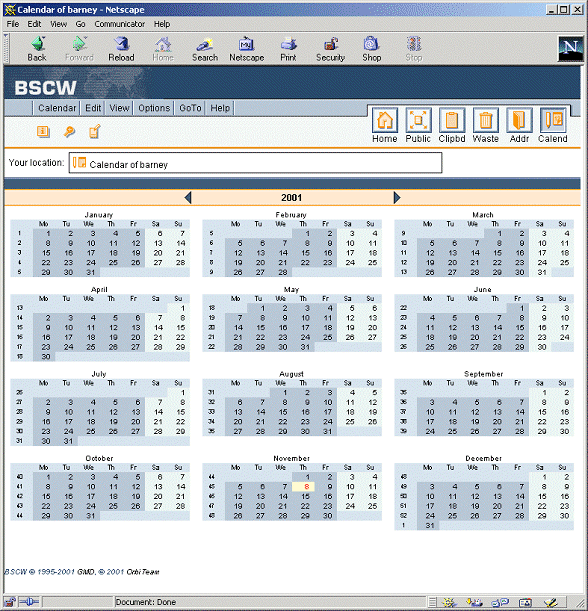Open the browser Help menu
Image resolution: width=588 pixels, height=611 pixels.
click(162, 24)
